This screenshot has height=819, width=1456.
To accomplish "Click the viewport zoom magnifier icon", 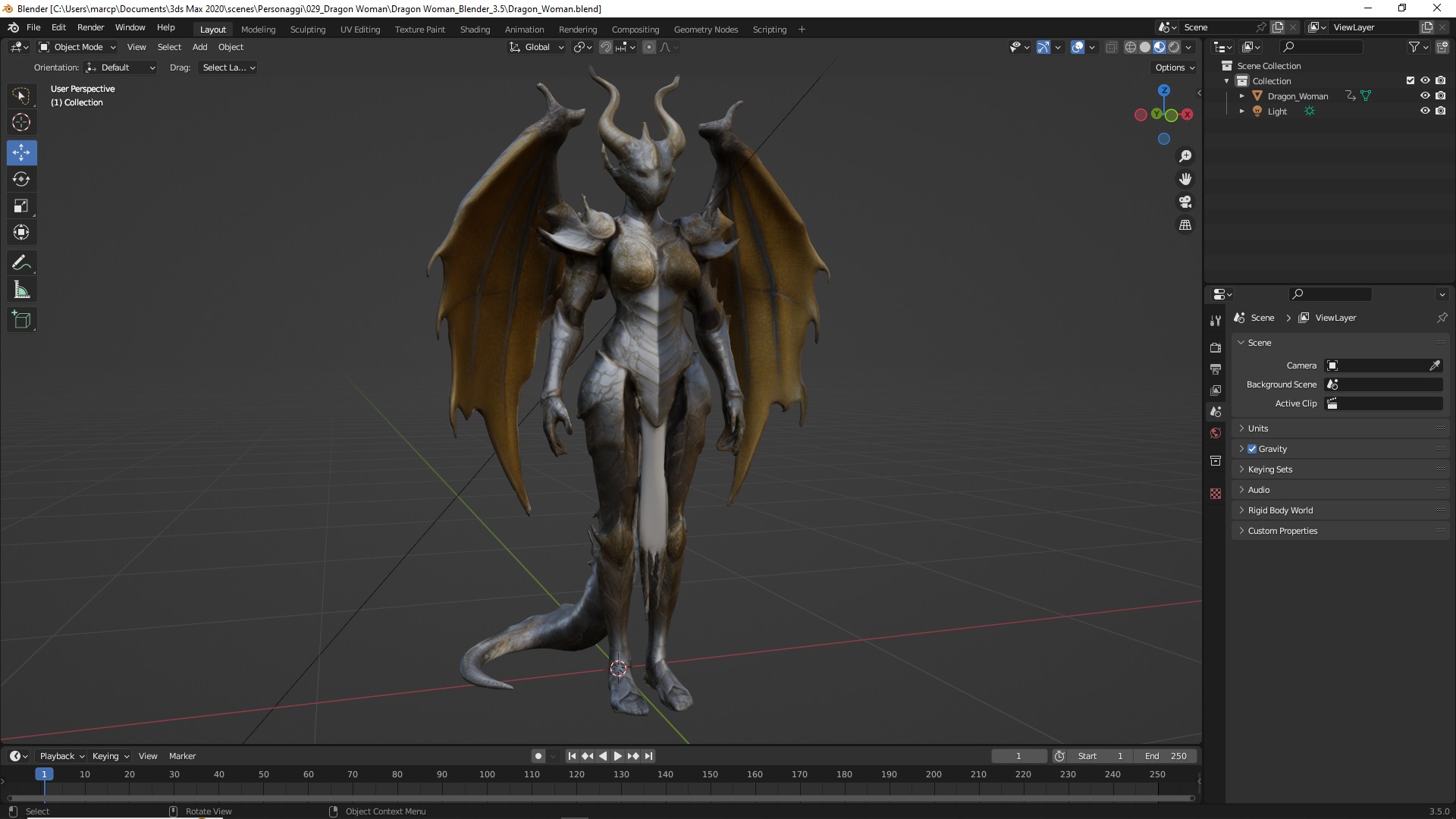I will 1185,156.
